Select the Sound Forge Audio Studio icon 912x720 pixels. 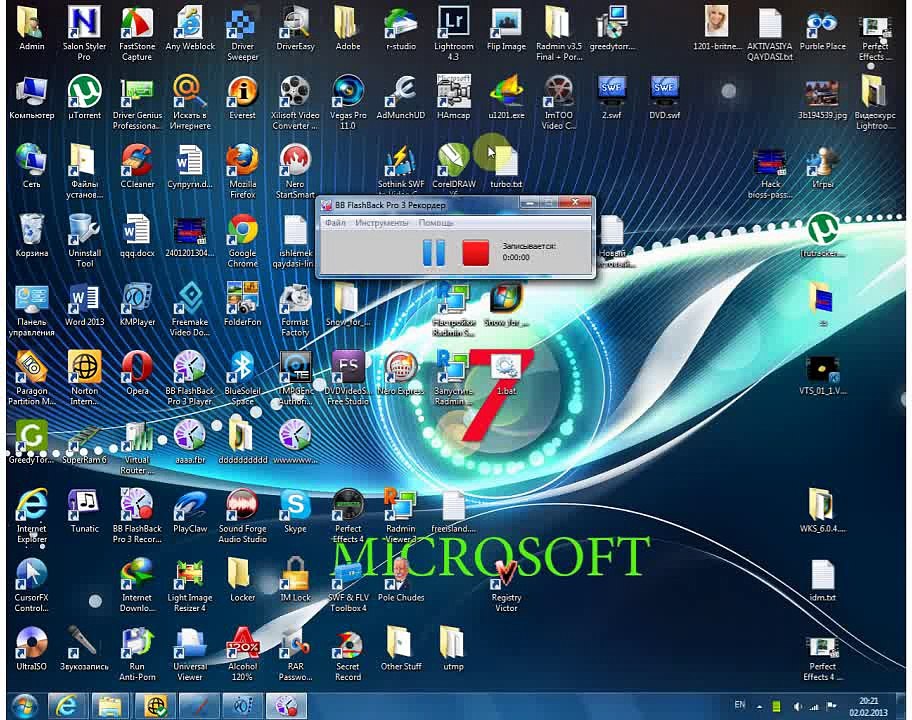click(243, 516)
